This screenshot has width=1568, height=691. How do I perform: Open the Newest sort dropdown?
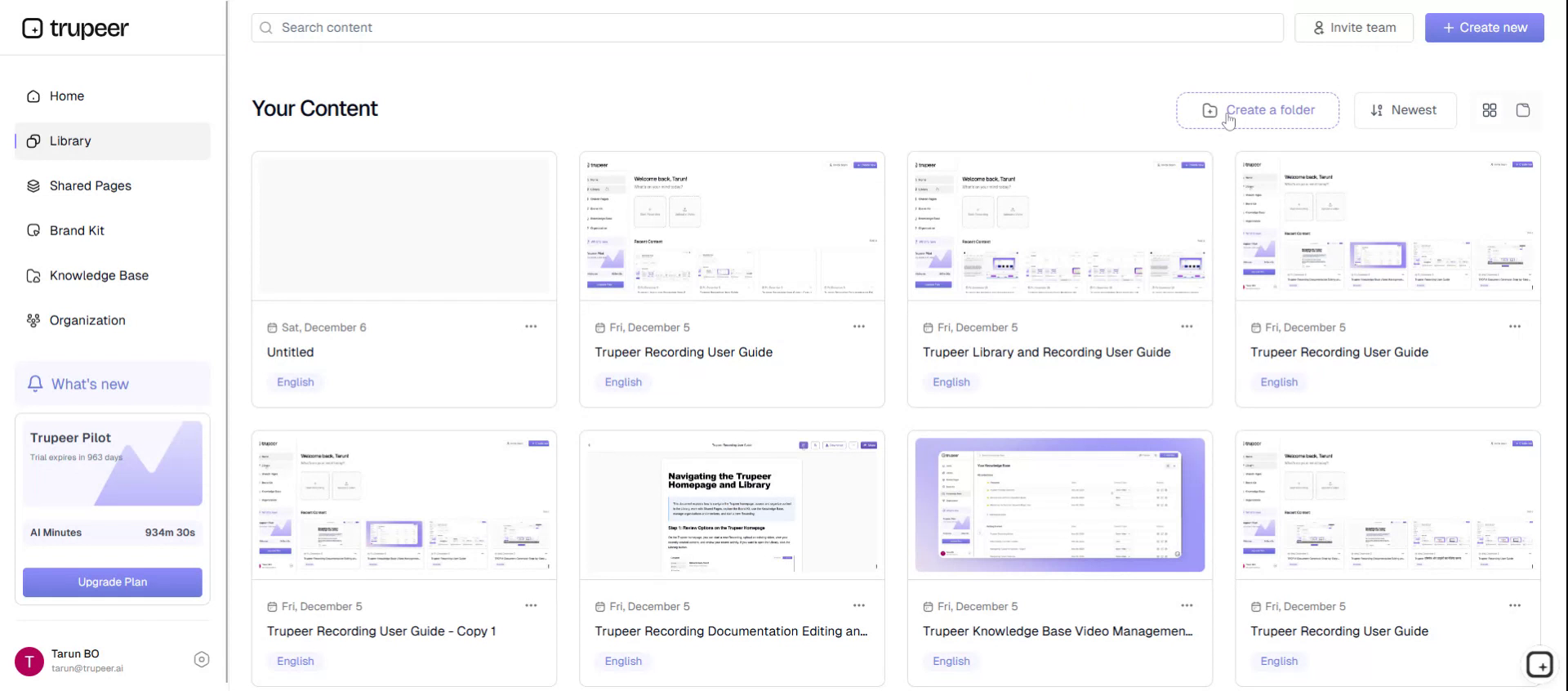[x=1405, y=110]
